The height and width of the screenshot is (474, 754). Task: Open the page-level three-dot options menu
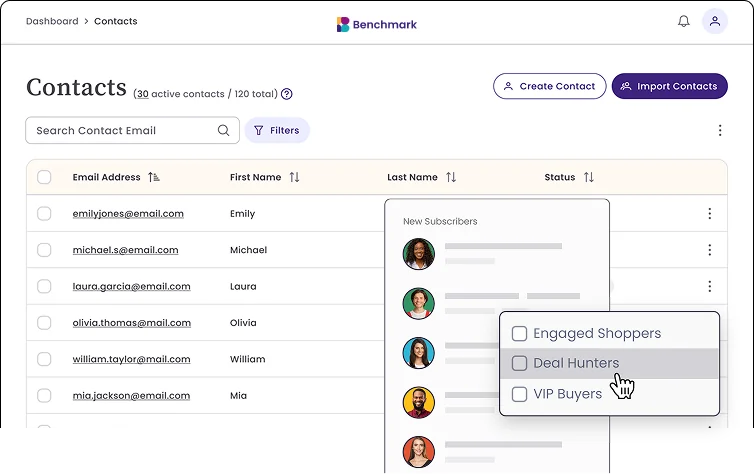click(719, 130)
